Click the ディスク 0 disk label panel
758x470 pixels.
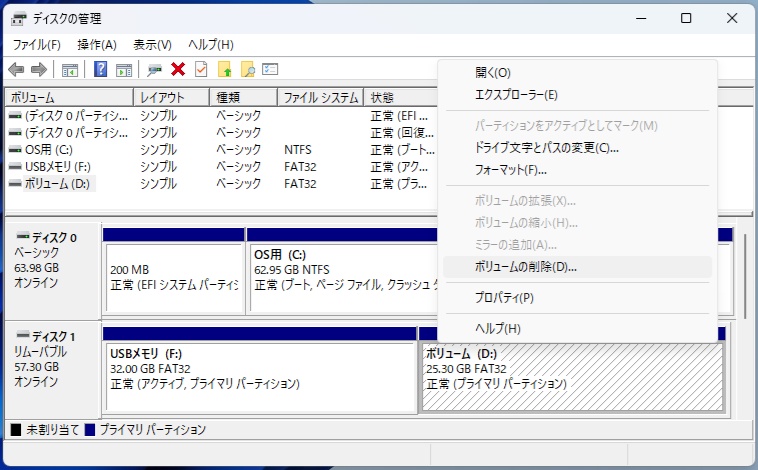(x=53, y=271)
